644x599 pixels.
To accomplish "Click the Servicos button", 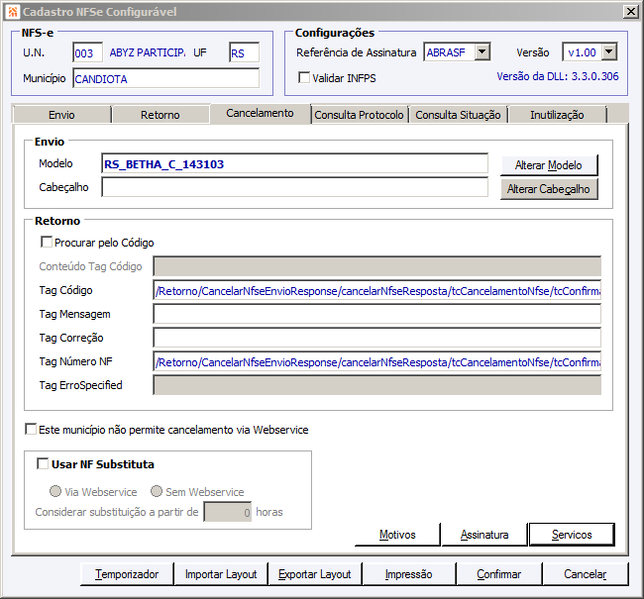I will pos(572,534).
